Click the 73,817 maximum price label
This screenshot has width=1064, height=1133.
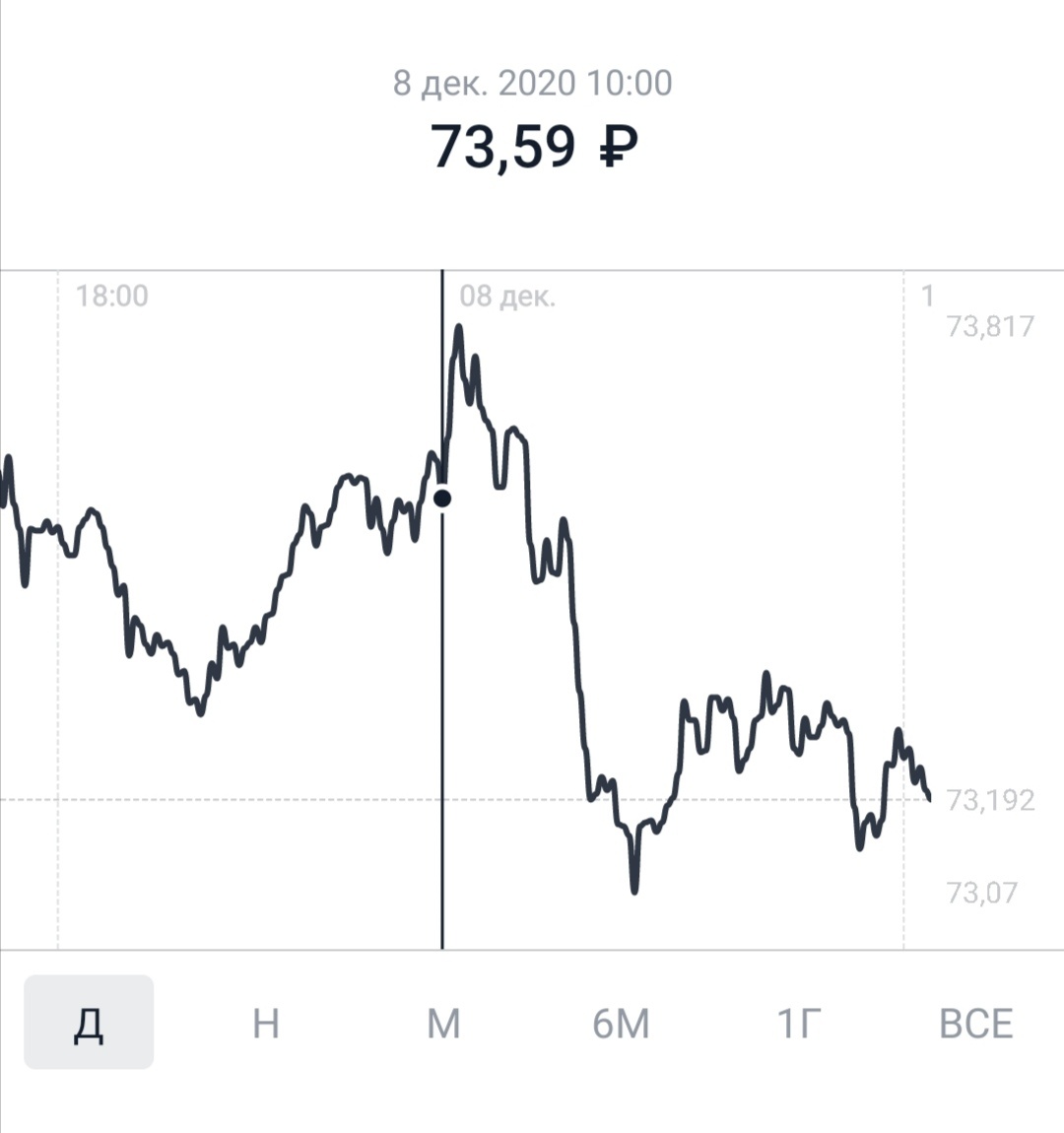(x=990, y=327)
